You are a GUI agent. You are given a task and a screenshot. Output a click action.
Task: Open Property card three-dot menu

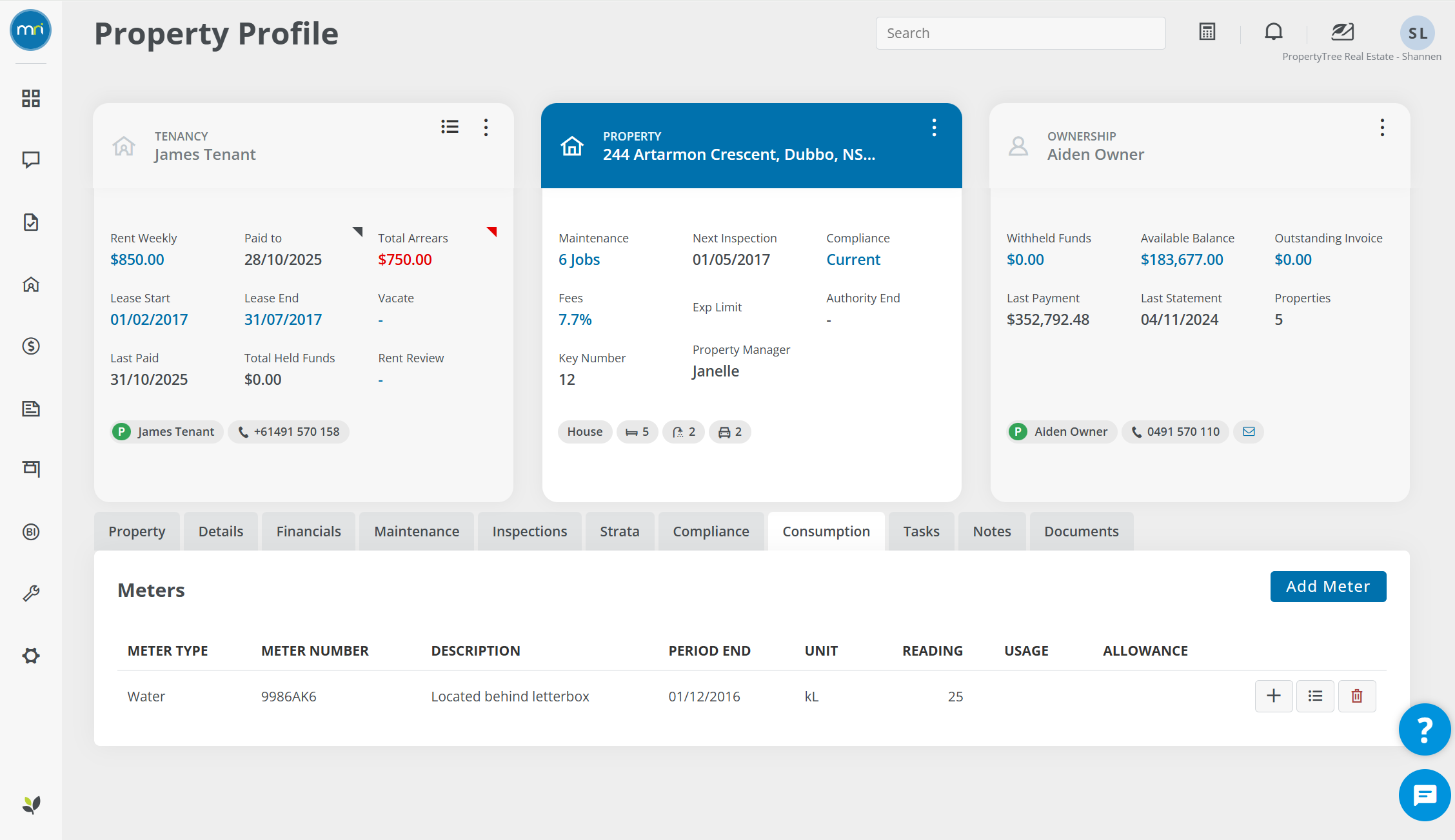pyautogui.click(x=934, y=127)
